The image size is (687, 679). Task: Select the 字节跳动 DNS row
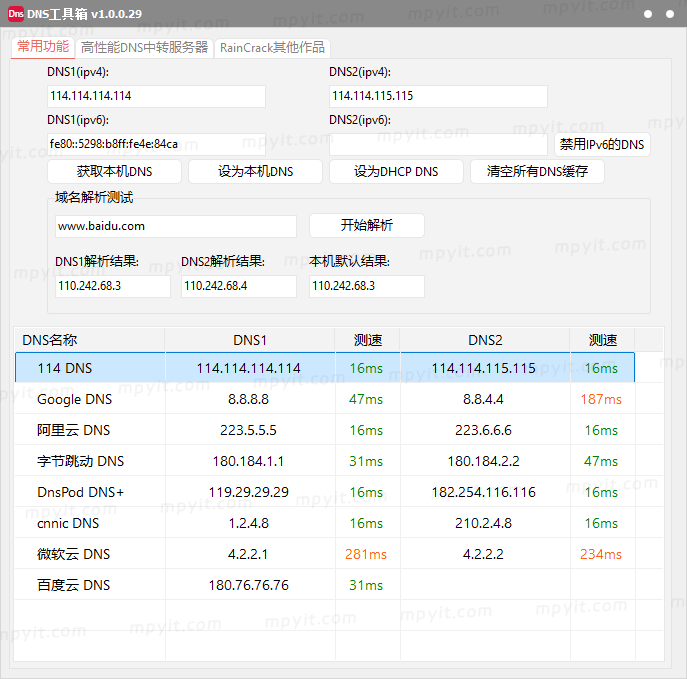pos(325,461)
